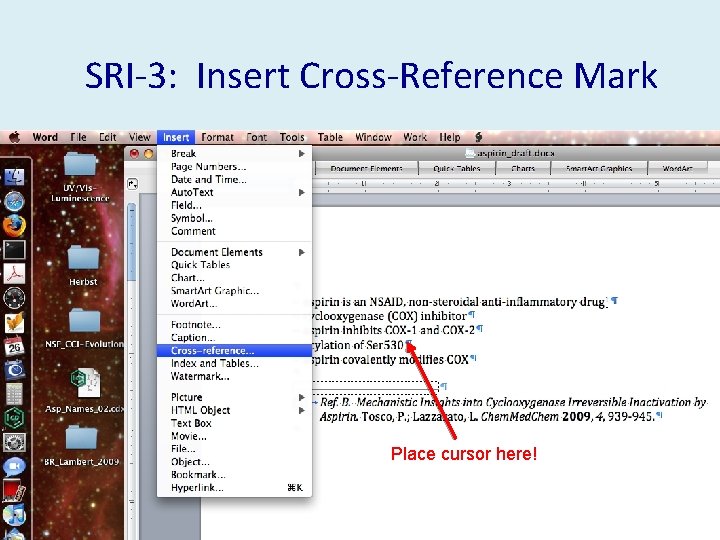Open the Dashboard gauge dock icon

point(14,298)
